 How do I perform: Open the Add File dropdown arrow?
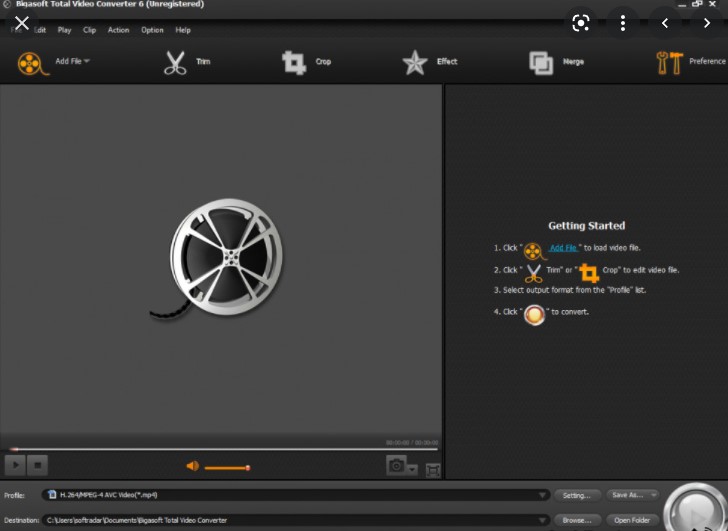point(87,61)
